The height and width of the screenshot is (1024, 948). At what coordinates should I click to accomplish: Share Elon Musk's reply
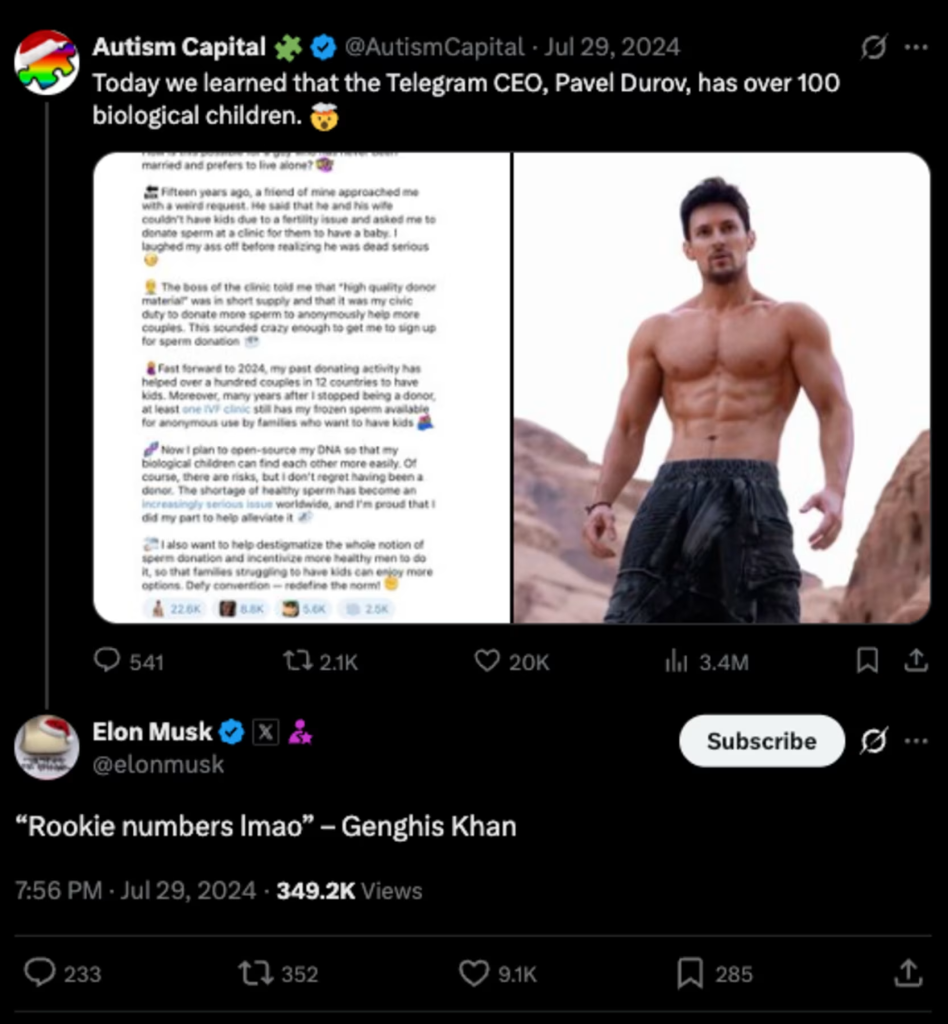coord(908,973)
